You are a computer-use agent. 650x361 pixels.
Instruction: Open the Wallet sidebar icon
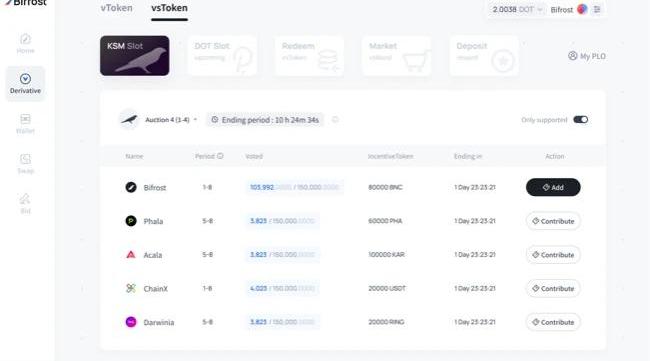[25, 124]
